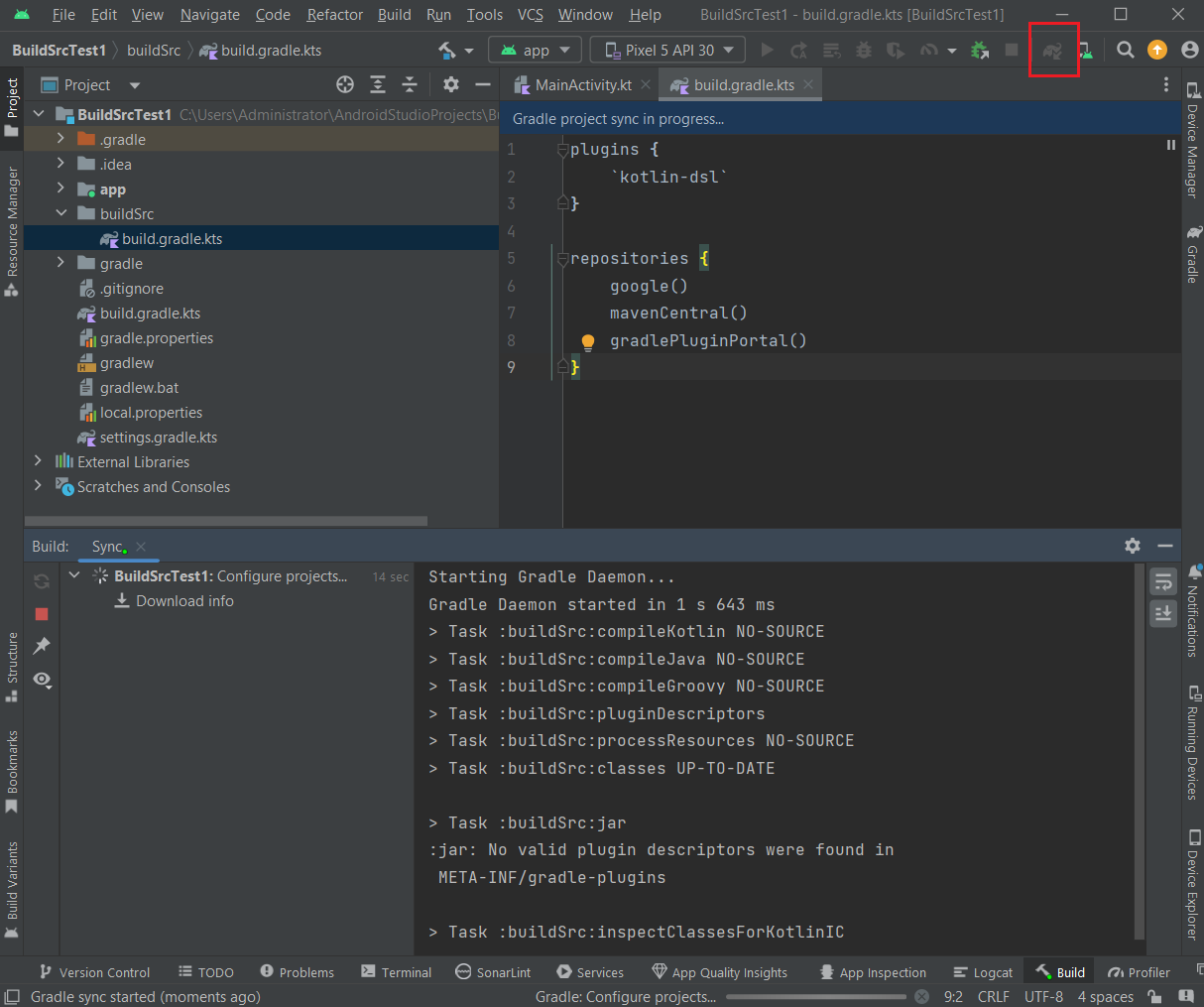Cancel background Gradle task in status bar
1204x1007 pixels.
pos(921,996)
